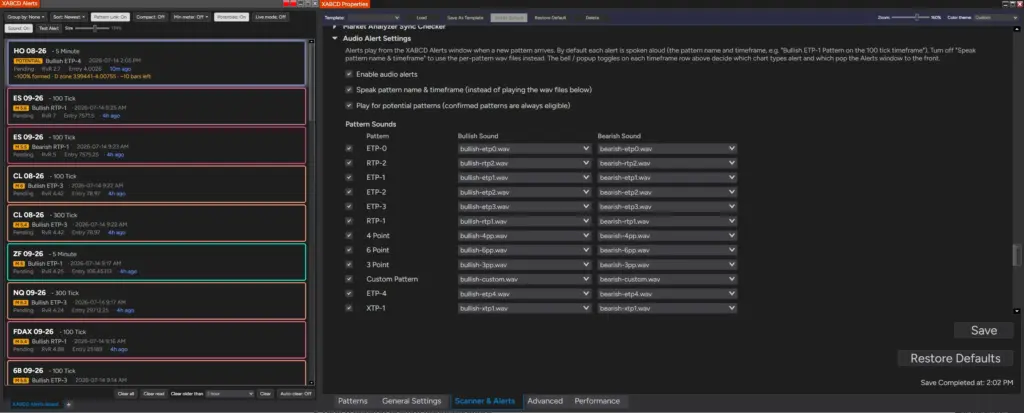Open the Min meter dropdown
The height and width of the screenshot is (413, 1024).
[x=191, y=17]
